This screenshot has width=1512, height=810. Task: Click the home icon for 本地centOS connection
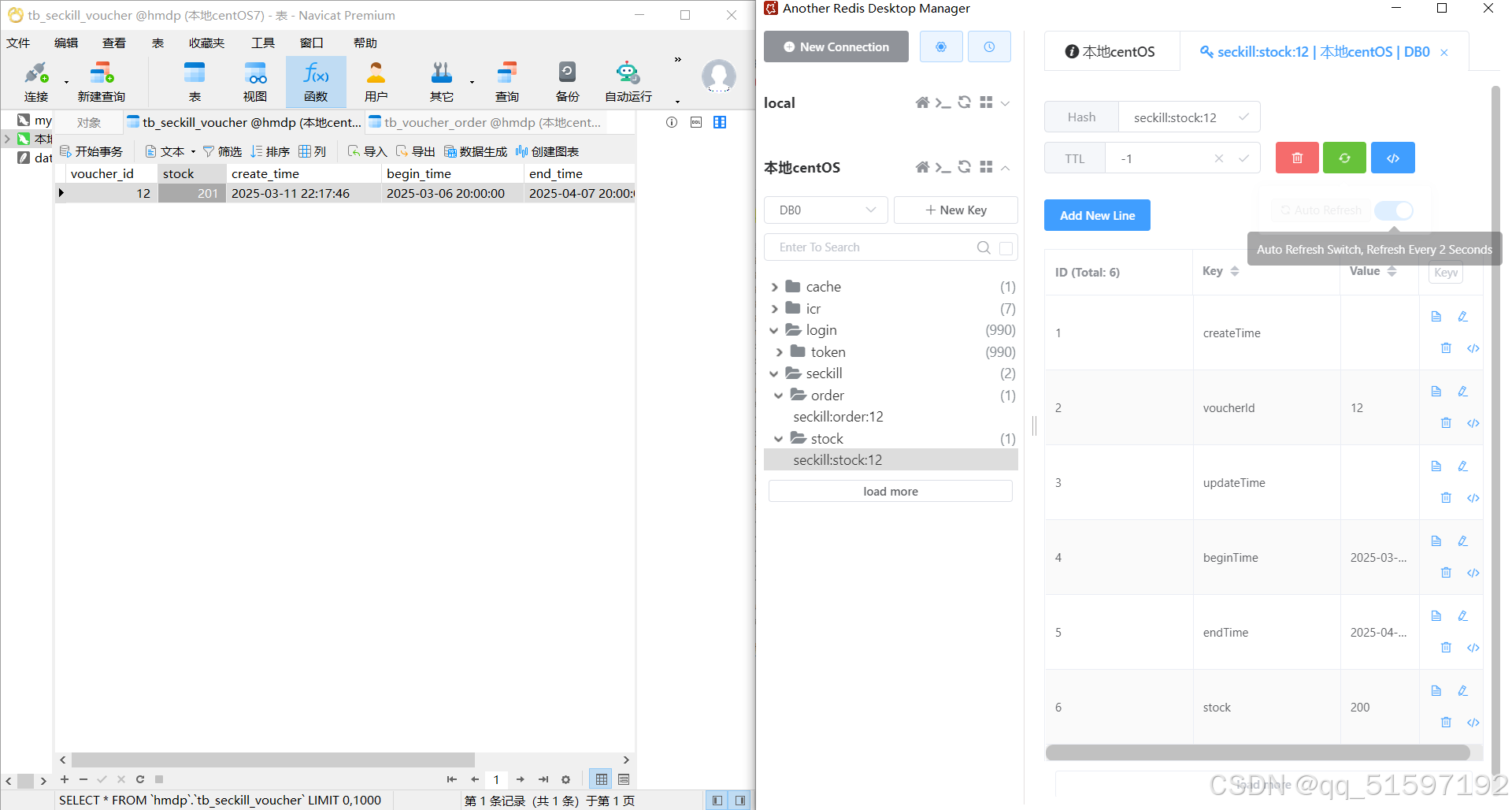922,167
